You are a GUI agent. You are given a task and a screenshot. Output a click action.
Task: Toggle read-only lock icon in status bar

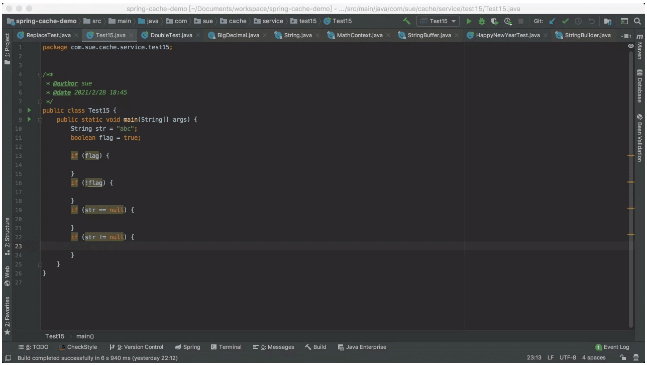pos(623,358)
